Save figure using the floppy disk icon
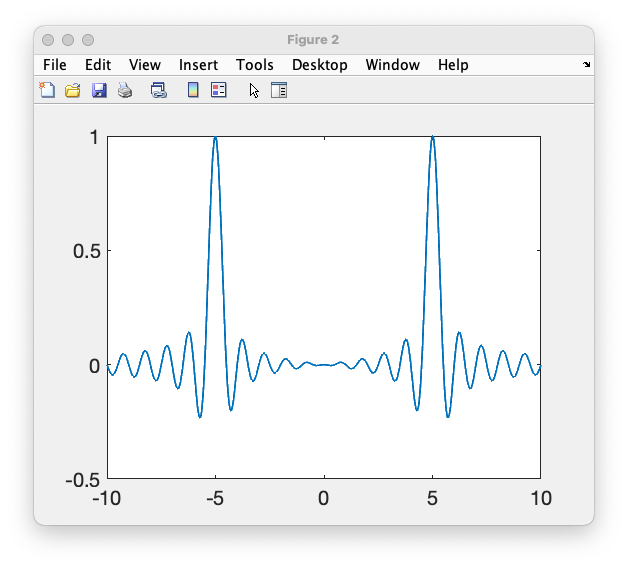This screenshot has height=567, width=628. [99, 90]
